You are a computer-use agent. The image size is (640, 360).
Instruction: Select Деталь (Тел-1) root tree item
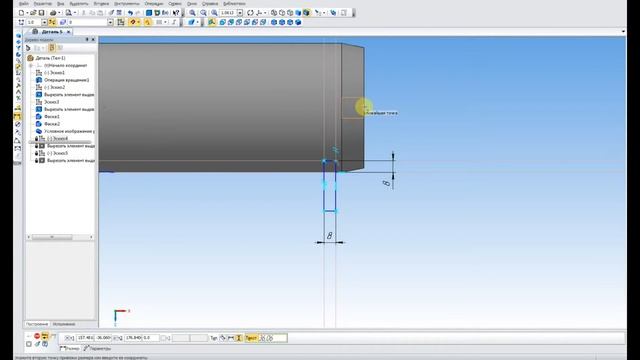pyautogui.click(x=51, y=58)
